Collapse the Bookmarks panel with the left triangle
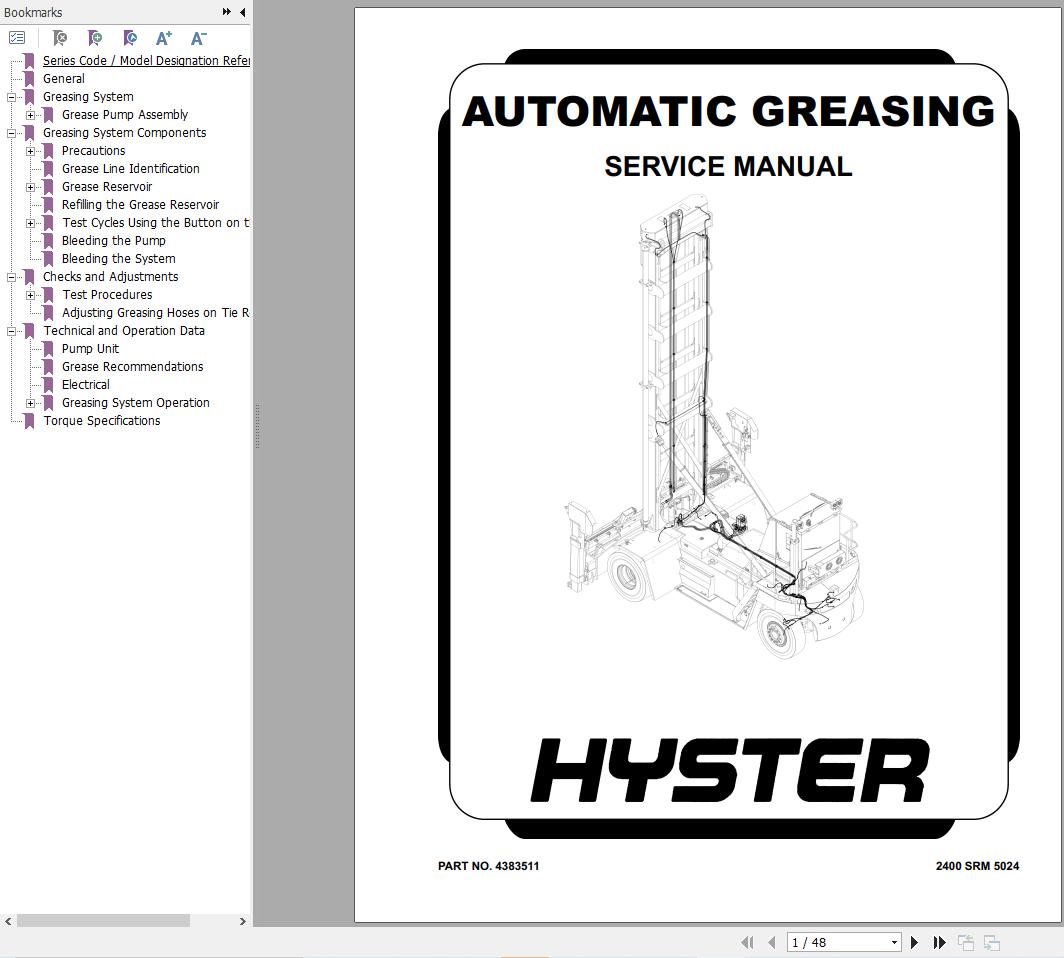 (242, 12)
